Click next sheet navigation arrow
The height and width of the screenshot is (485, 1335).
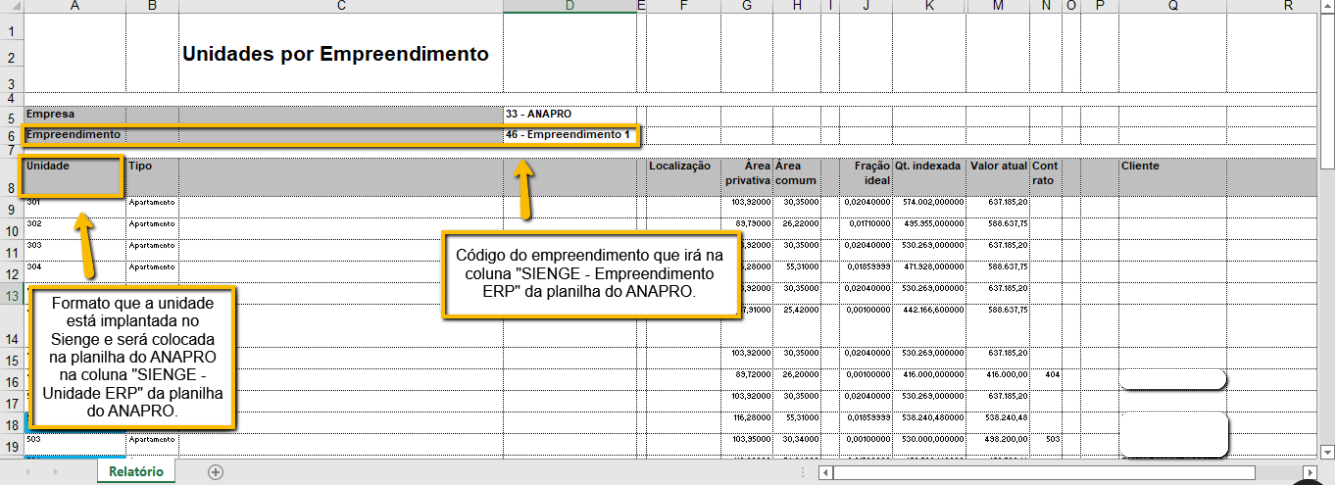(x=55, y=472)
